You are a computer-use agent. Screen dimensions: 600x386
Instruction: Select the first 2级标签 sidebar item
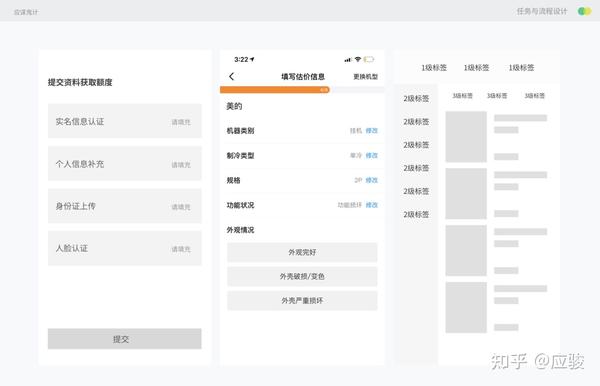click(x=416, y=99)
